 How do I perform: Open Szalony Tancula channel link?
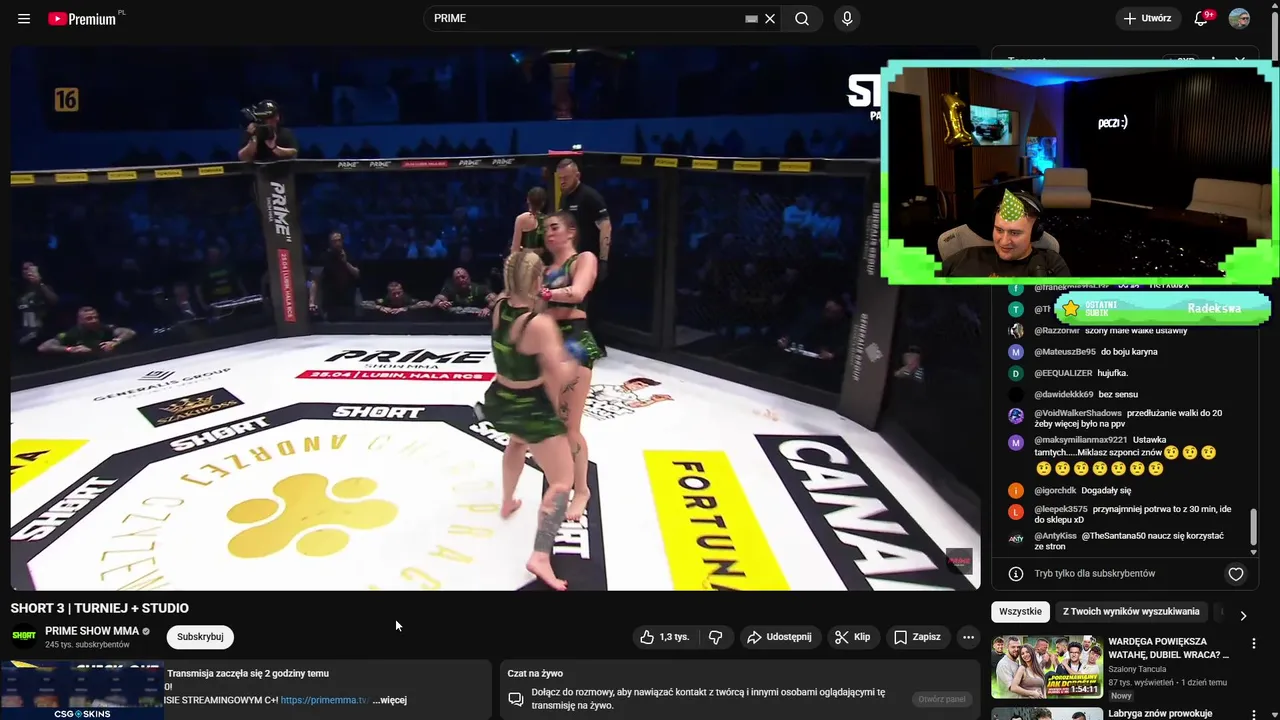(x=1137, y=669)
